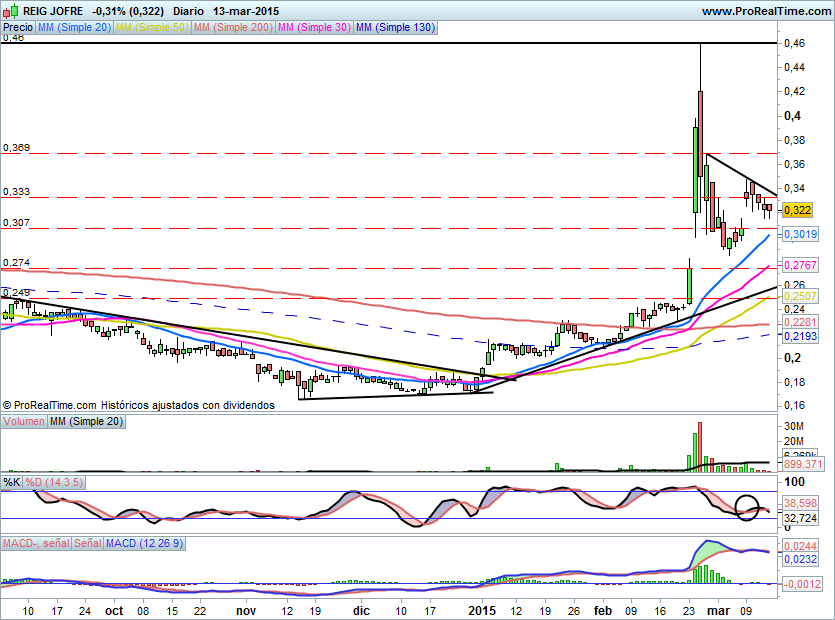Screen dimensions: 835x620
Task: Click the Señal label in MACD panel
Action: 88,543
